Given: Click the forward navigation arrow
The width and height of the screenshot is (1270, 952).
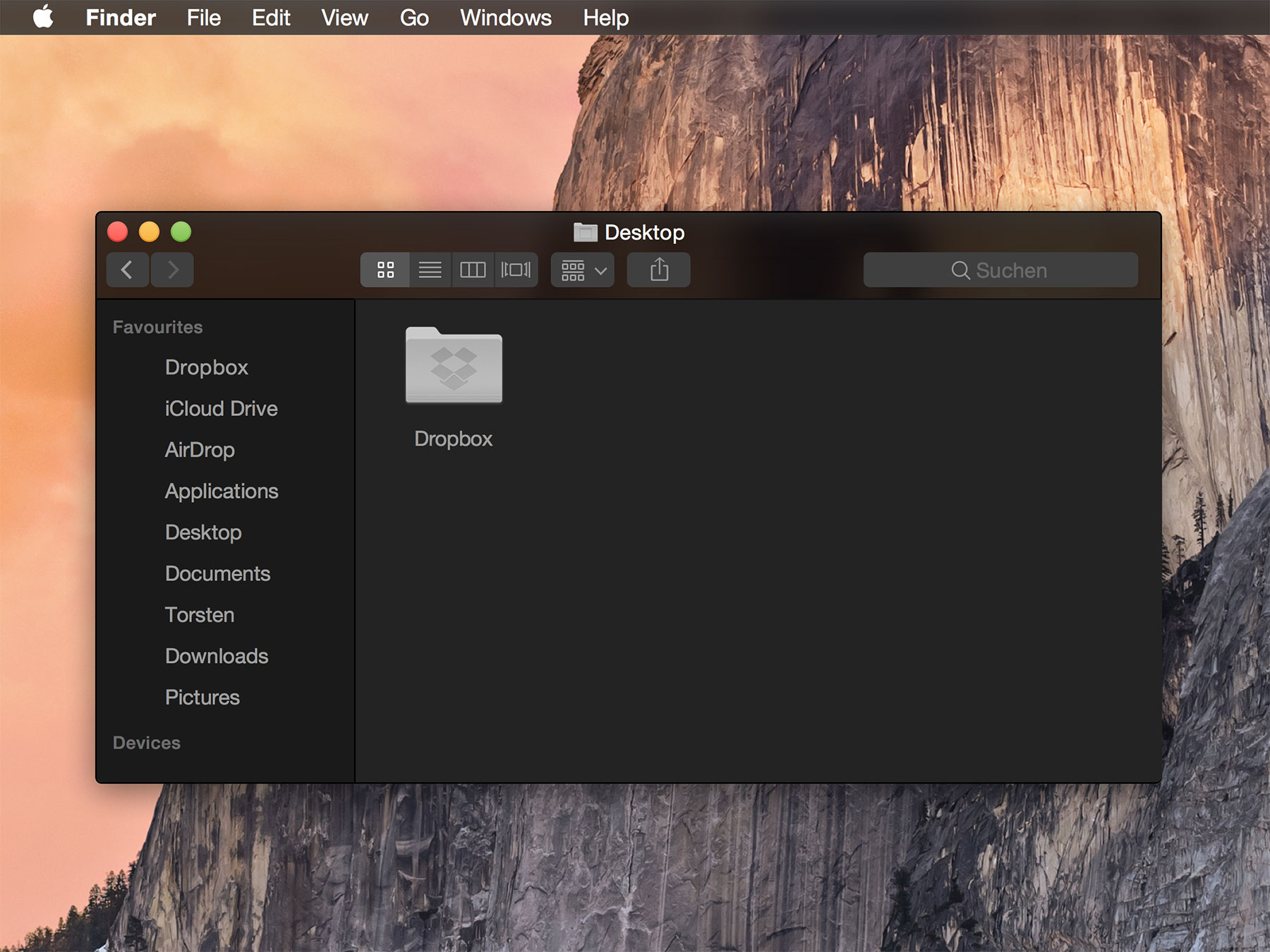Looking at the screenshot, I should pos(171,269).
